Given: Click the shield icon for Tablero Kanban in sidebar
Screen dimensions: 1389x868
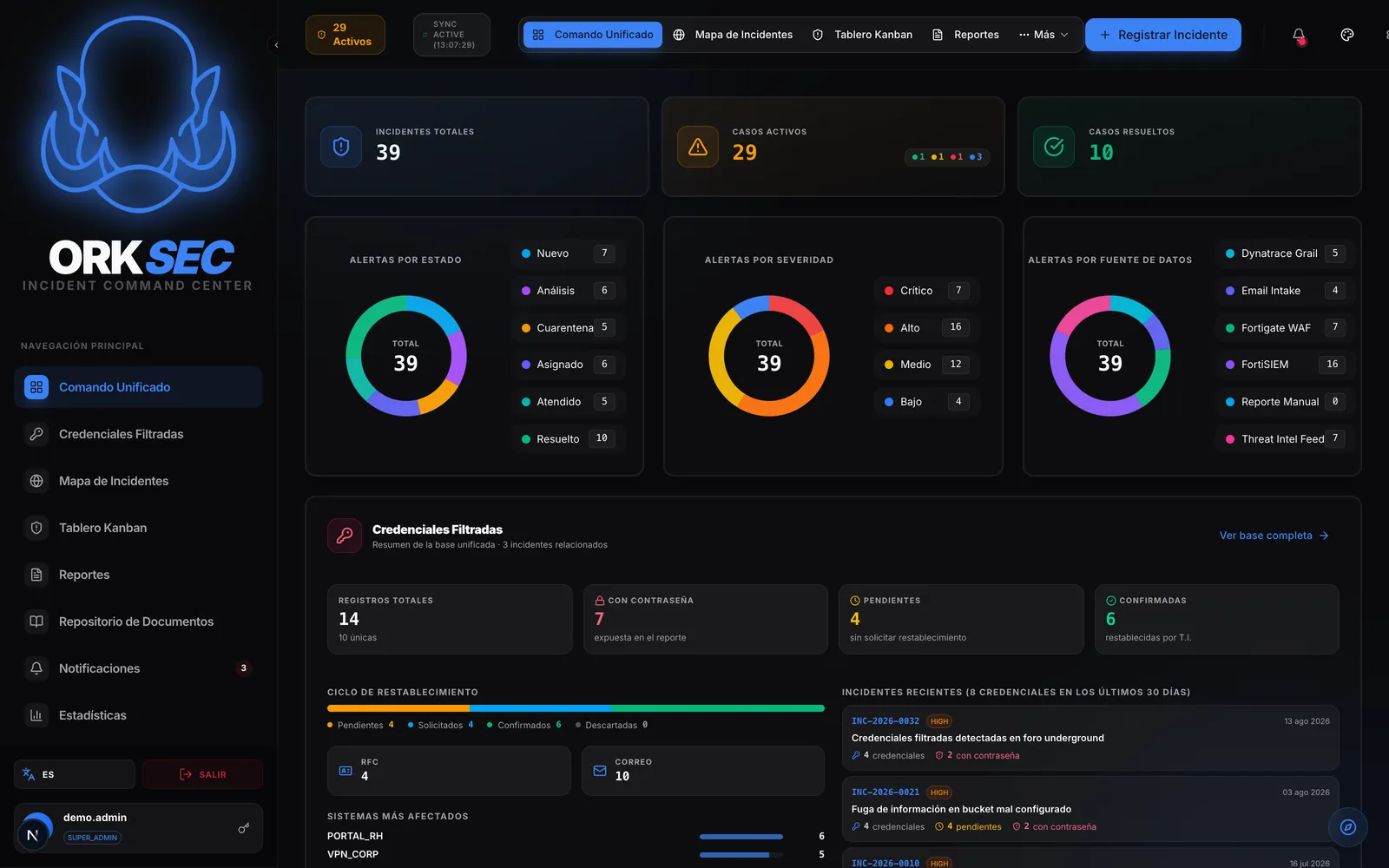Looking at the screenshot, I should pos(36,528).
